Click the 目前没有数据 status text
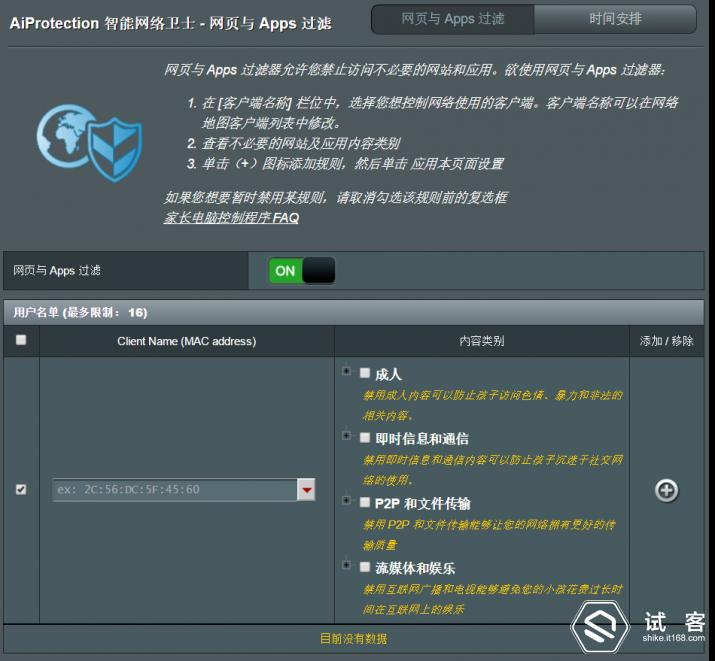This screenshot has height=661, width=715. click(x=353, y=639)
